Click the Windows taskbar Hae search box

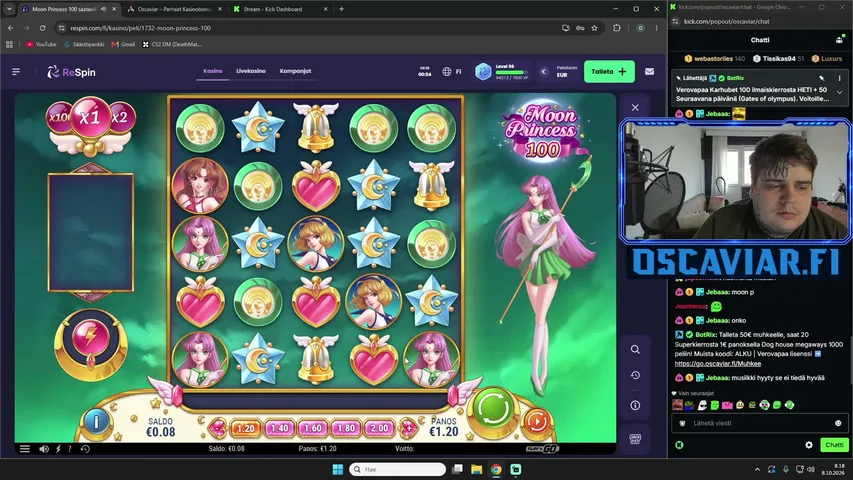(397, 469)
